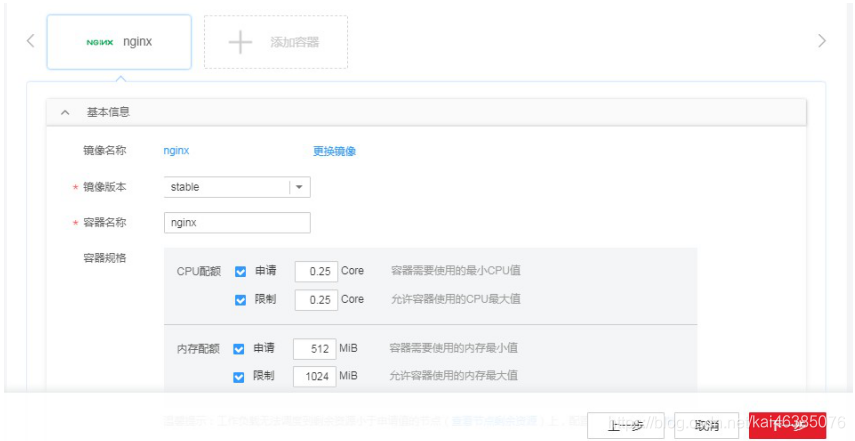Screen dimensions: 855x441
Task: Click the memory 限制 1024 MiB field
Action: point(315,377)
